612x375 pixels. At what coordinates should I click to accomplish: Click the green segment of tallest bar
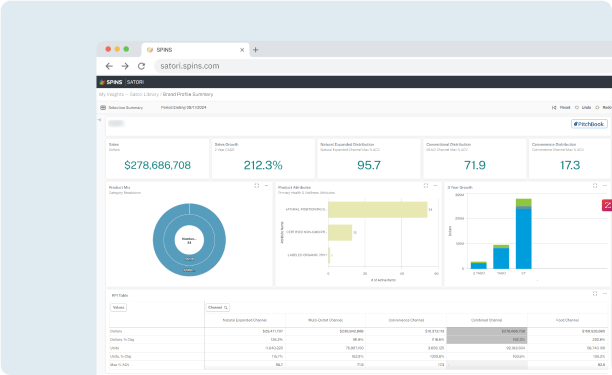pyautogui.click(x=523, y=202)
